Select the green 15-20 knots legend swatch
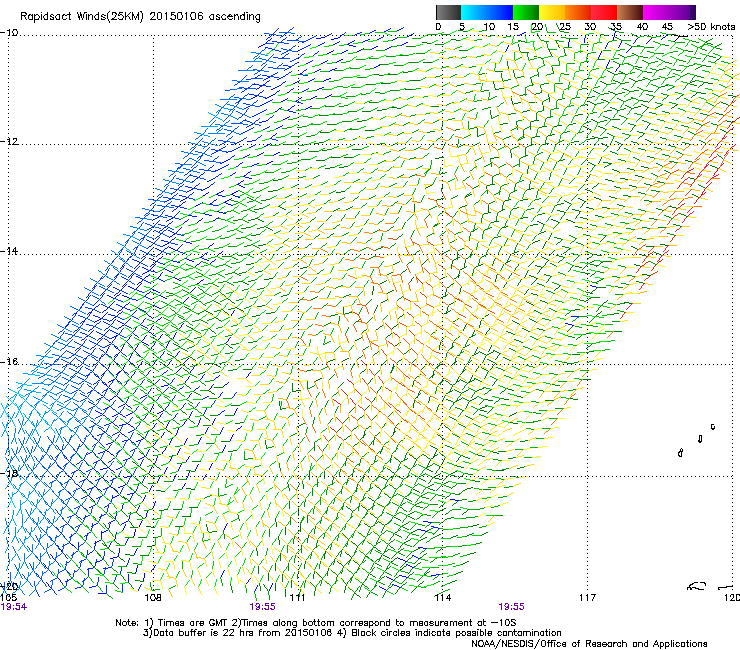This screenshot has height=650, width=740. [526, 12]
